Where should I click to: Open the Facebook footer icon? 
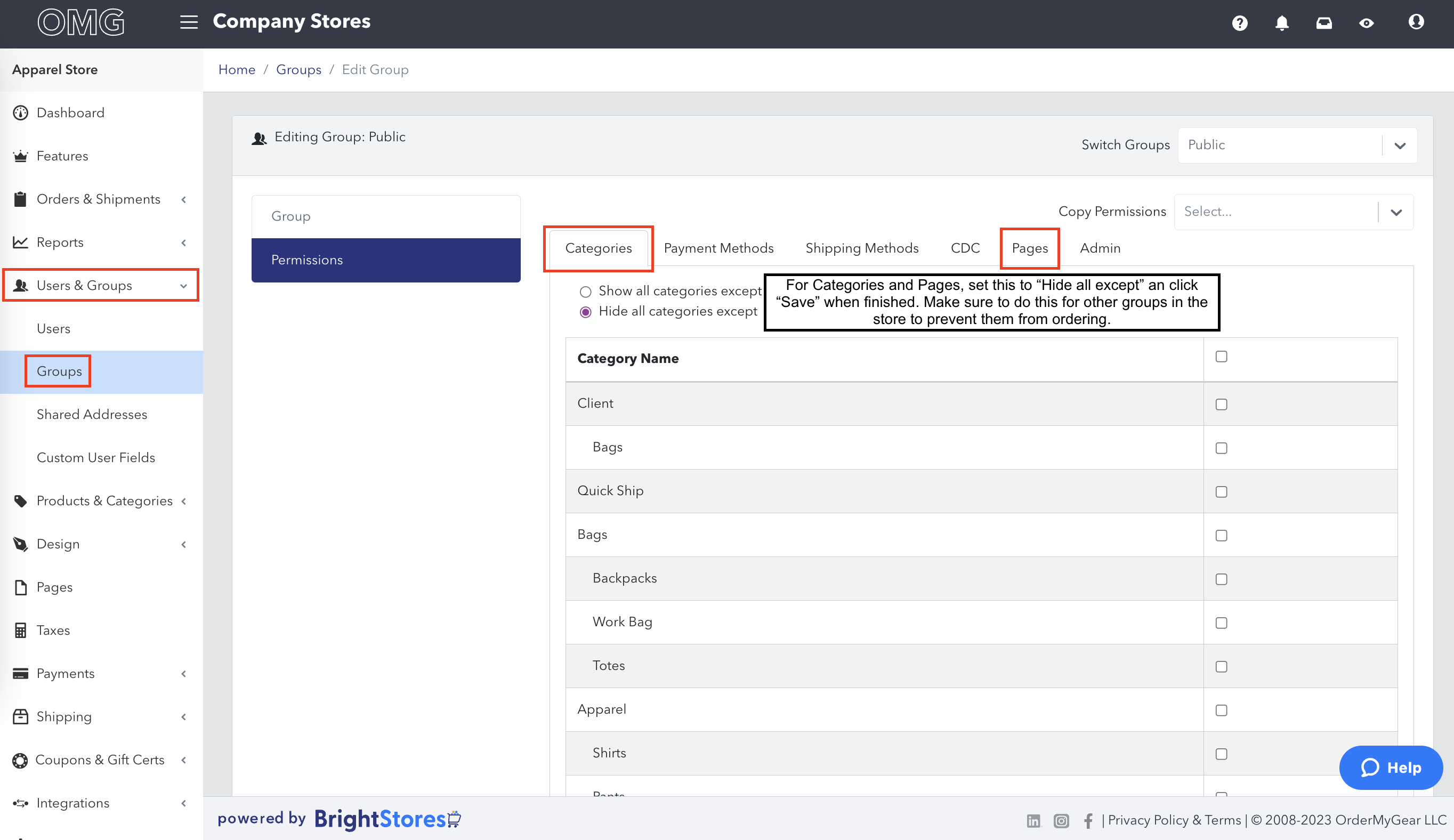[x=1088, y=820]
